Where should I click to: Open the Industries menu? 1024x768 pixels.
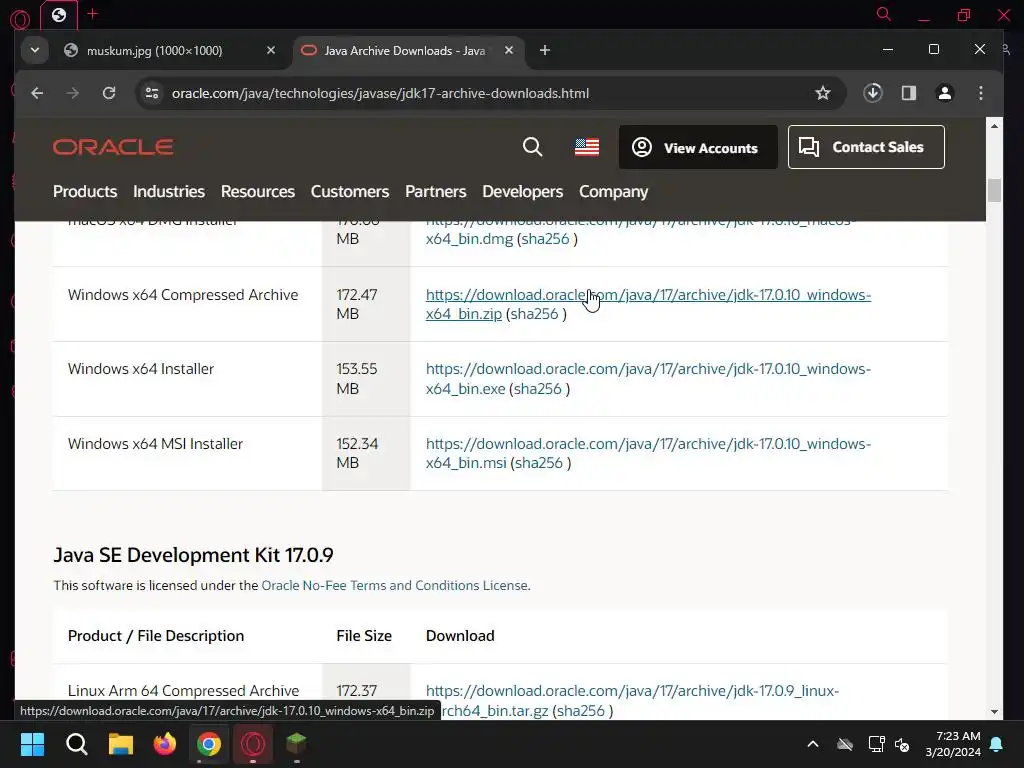[x=168, y=191]
